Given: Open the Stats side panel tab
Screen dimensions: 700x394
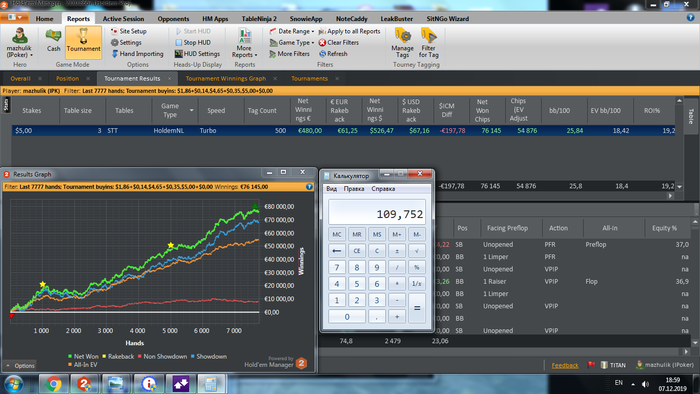Looking at the screenshot, I should 6,105.
